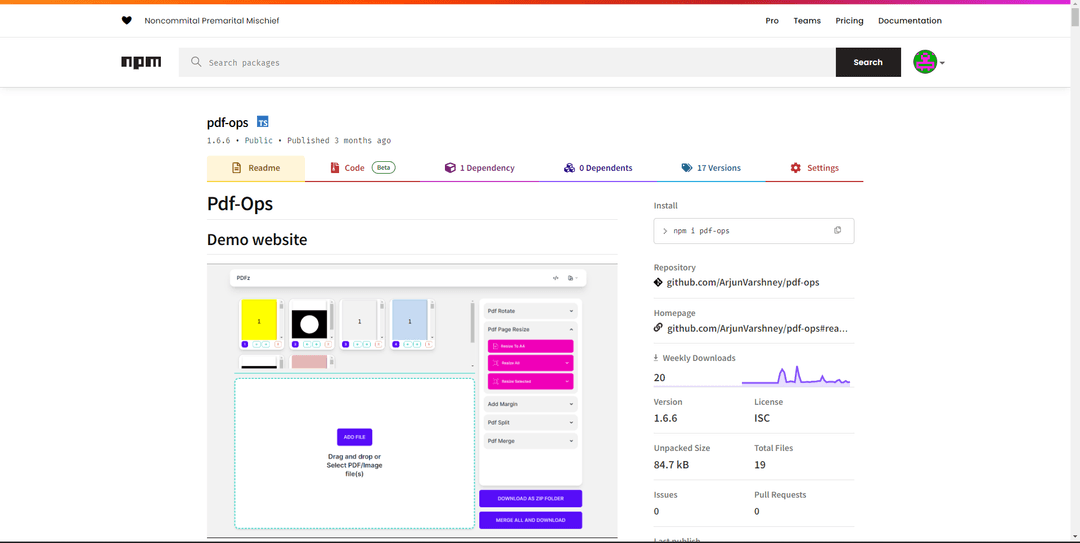Click the pdf-ops package title

click(228, 123)
